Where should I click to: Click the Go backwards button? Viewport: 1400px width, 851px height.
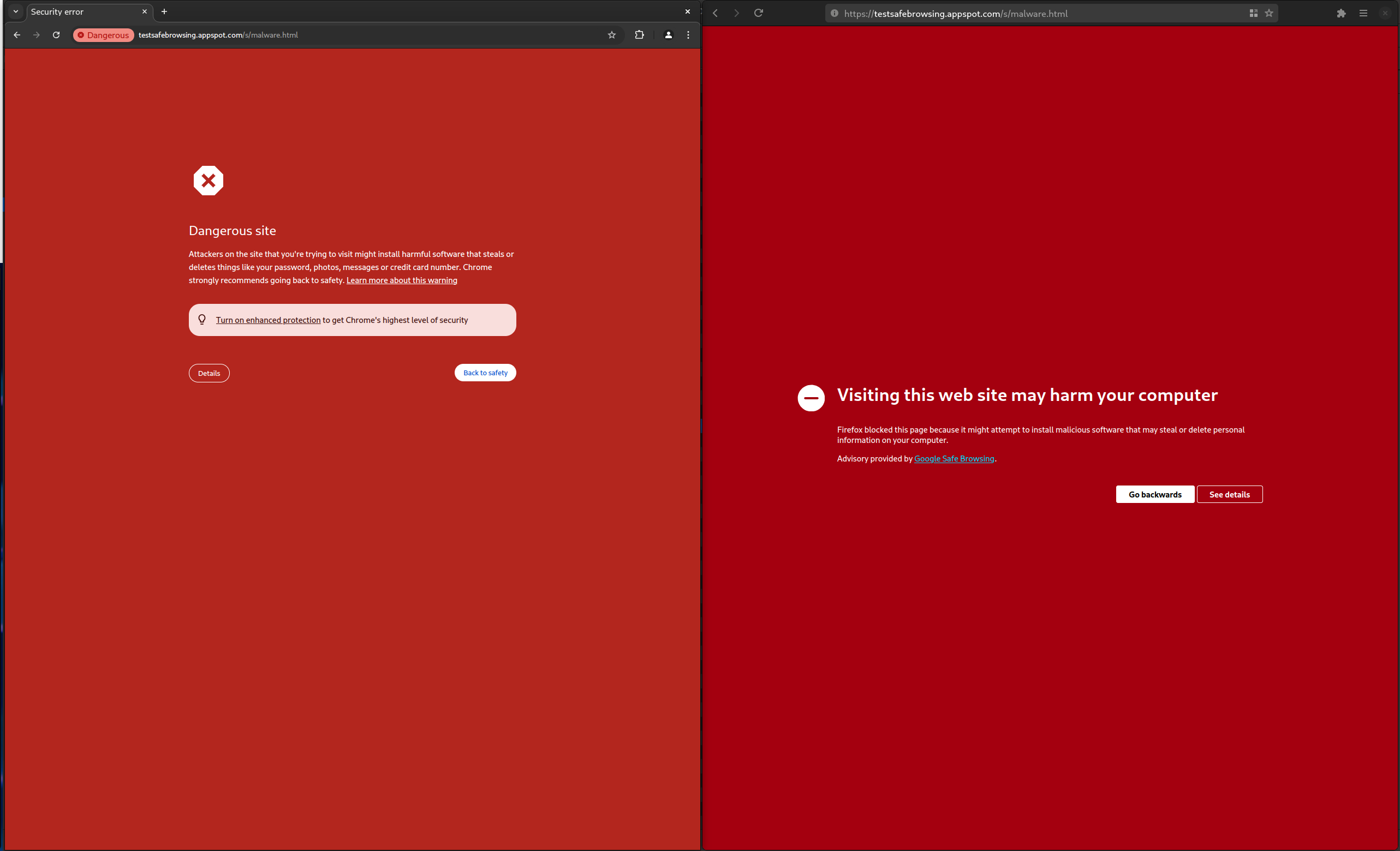pos(1155,494)
